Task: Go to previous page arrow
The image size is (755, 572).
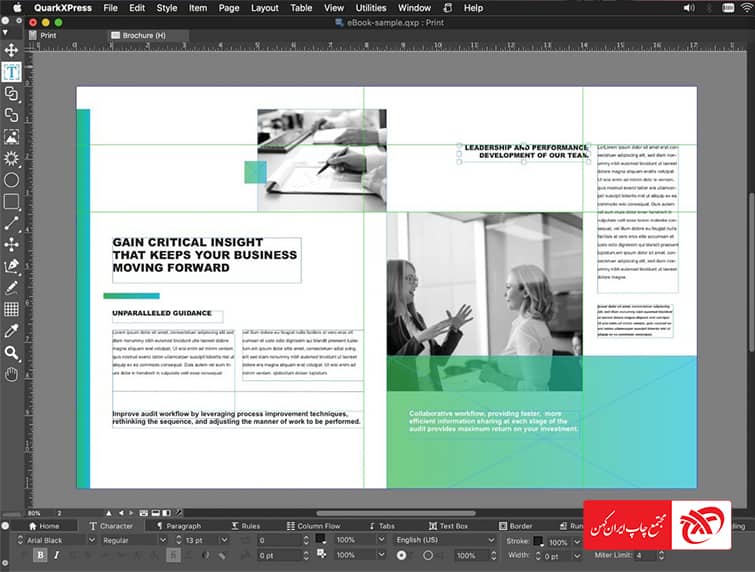Action: [x=121, y=513]
